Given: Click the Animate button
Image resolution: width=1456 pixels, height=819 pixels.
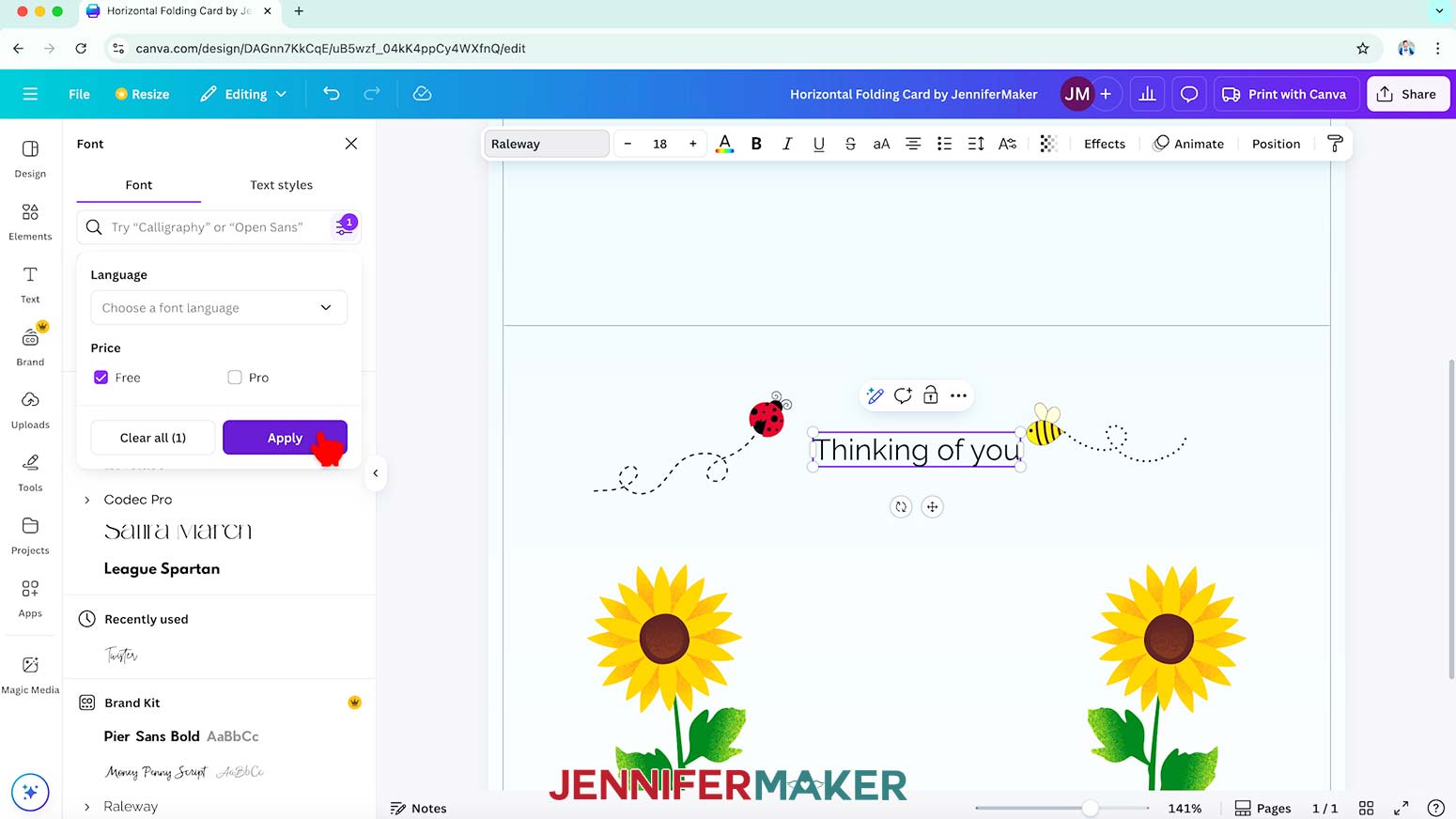Looking at the screenshot, I should (x=1188, y=144).
